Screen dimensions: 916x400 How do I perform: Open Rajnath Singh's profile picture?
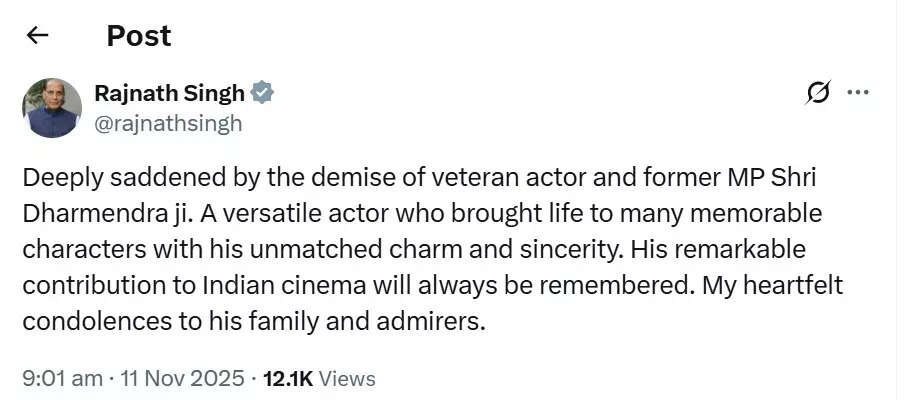coord(51,108)
